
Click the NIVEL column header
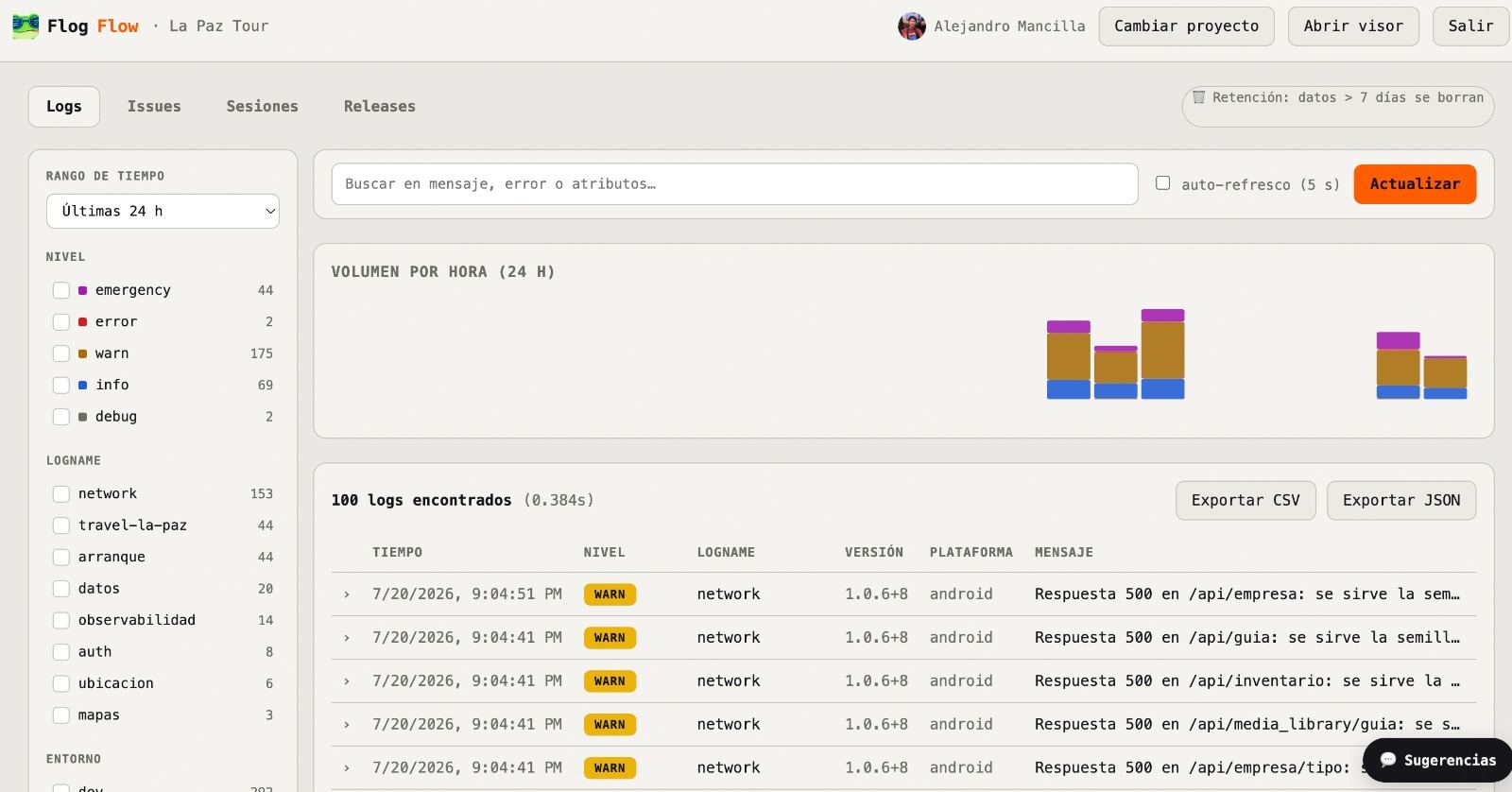(x=604, y=552)
